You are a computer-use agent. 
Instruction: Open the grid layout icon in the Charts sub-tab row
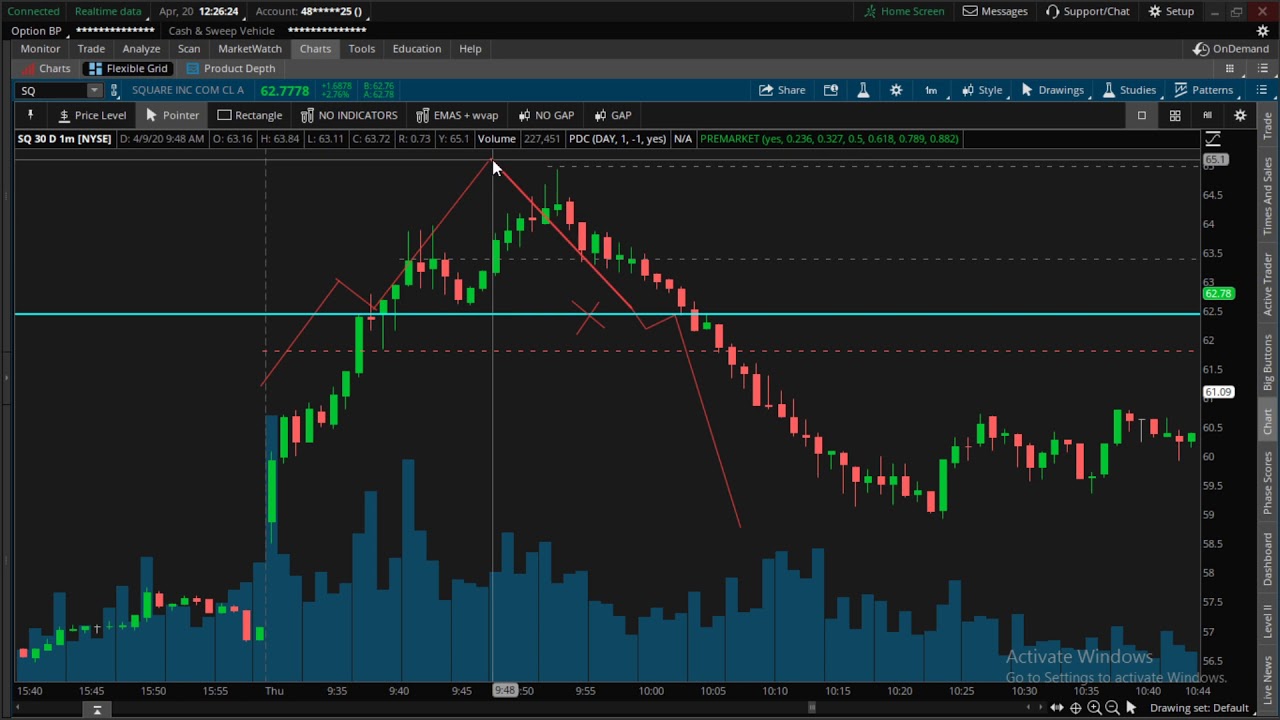[x=1230, y=69]
